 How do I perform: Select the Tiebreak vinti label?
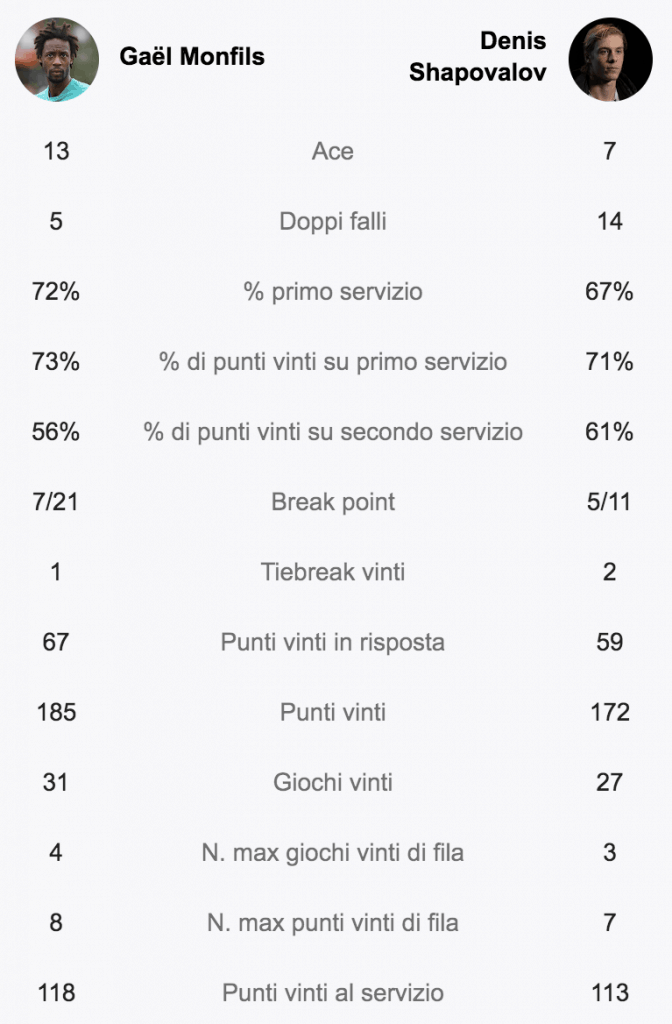tap(333, 572)
